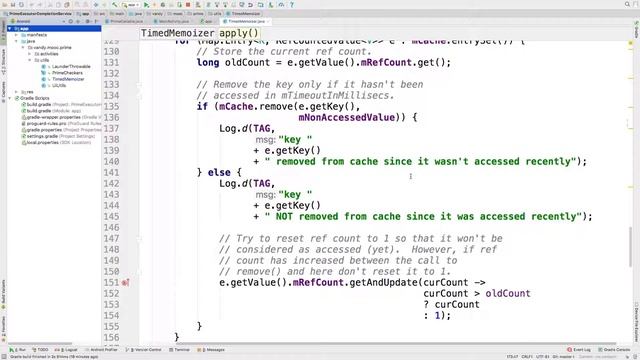Click the Save All toolbar icon

click(13, 5)
